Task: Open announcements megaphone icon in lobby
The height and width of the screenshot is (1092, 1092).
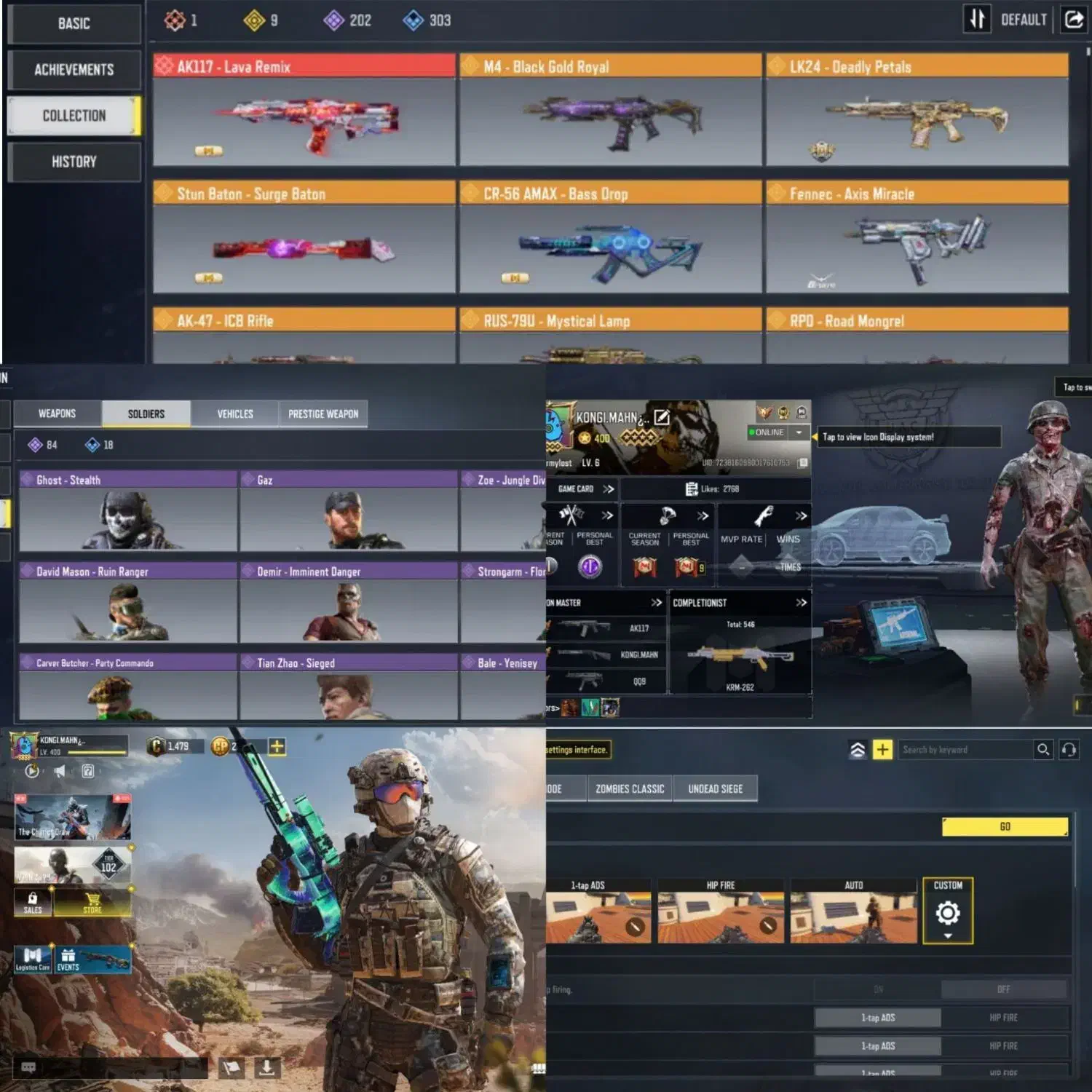Action: point(60,771)
